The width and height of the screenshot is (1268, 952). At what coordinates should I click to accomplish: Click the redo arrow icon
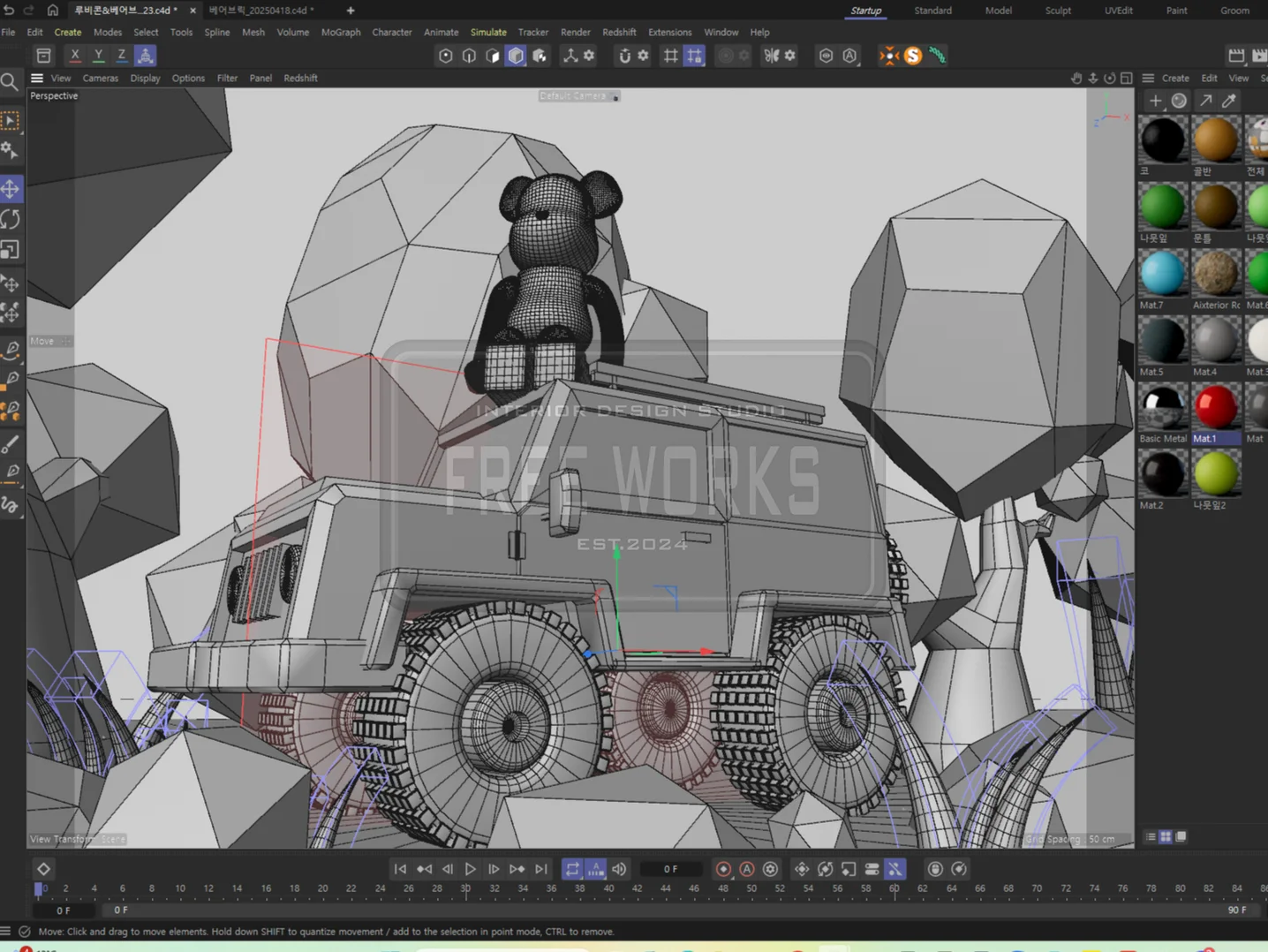(28, 10)
